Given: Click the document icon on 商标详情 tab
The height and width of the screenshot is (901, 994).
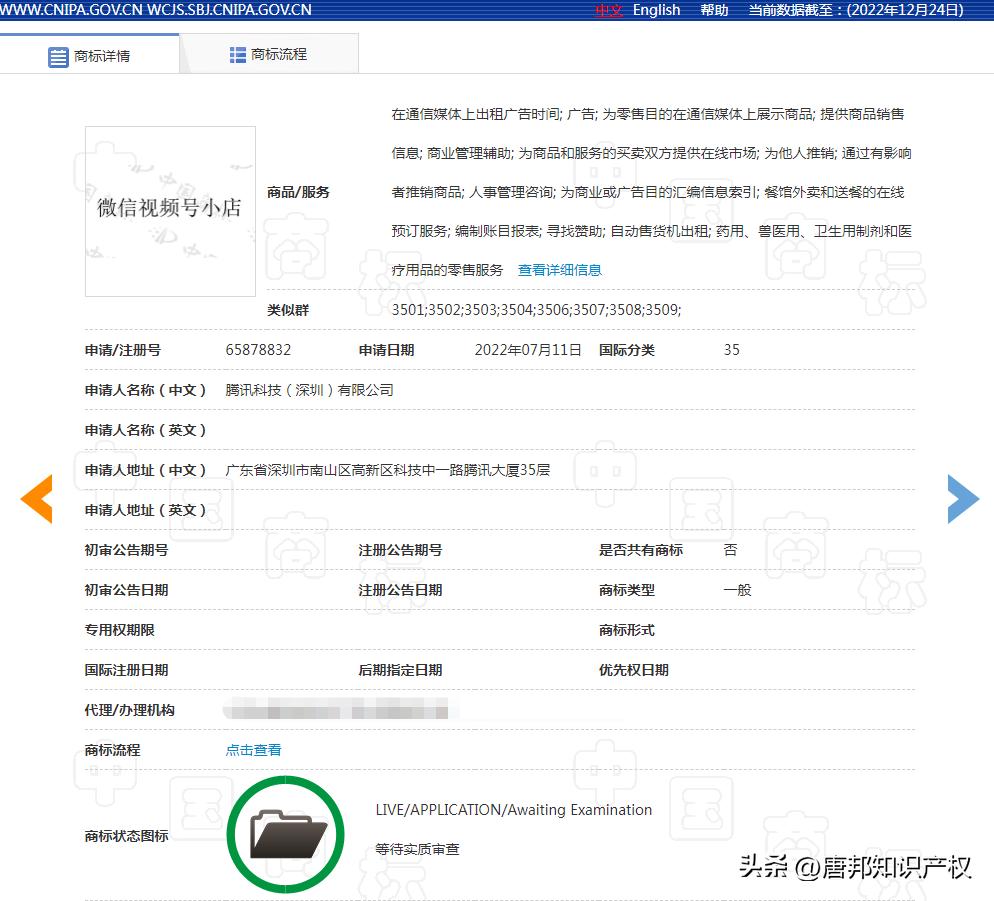Looking at the screenshot, I should [x=59, y=57].
